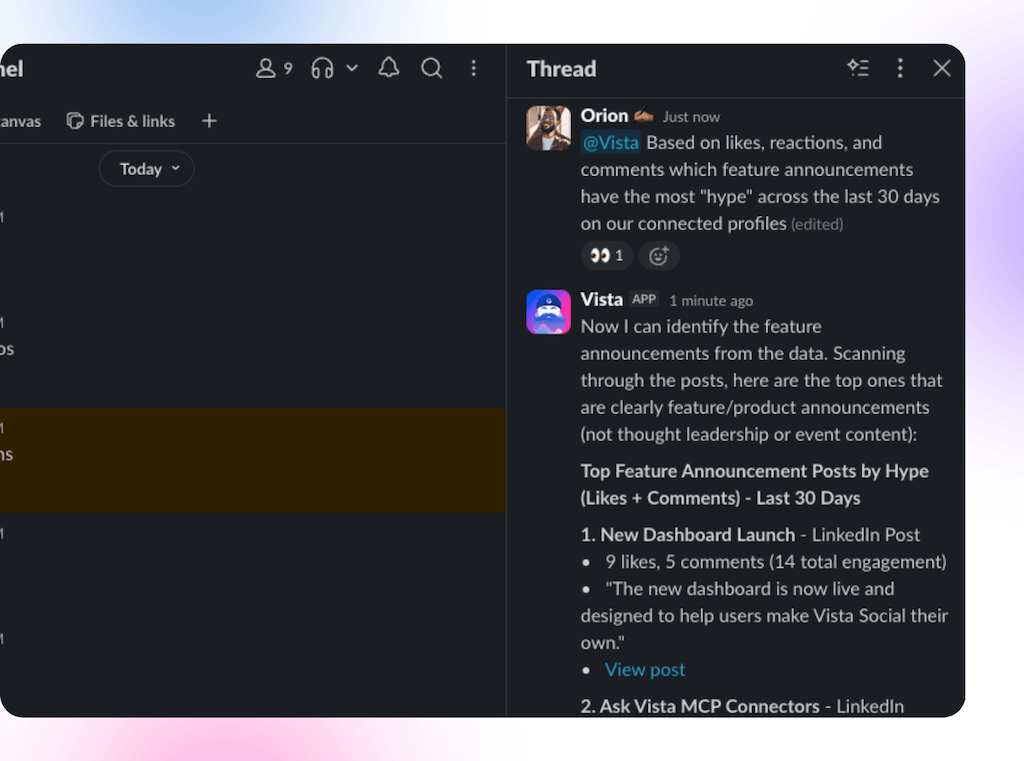Viewport: 1024px width, 761px height.
Task: Click the '1 minute ago' timestamp
Action: [x=711, y=300]
